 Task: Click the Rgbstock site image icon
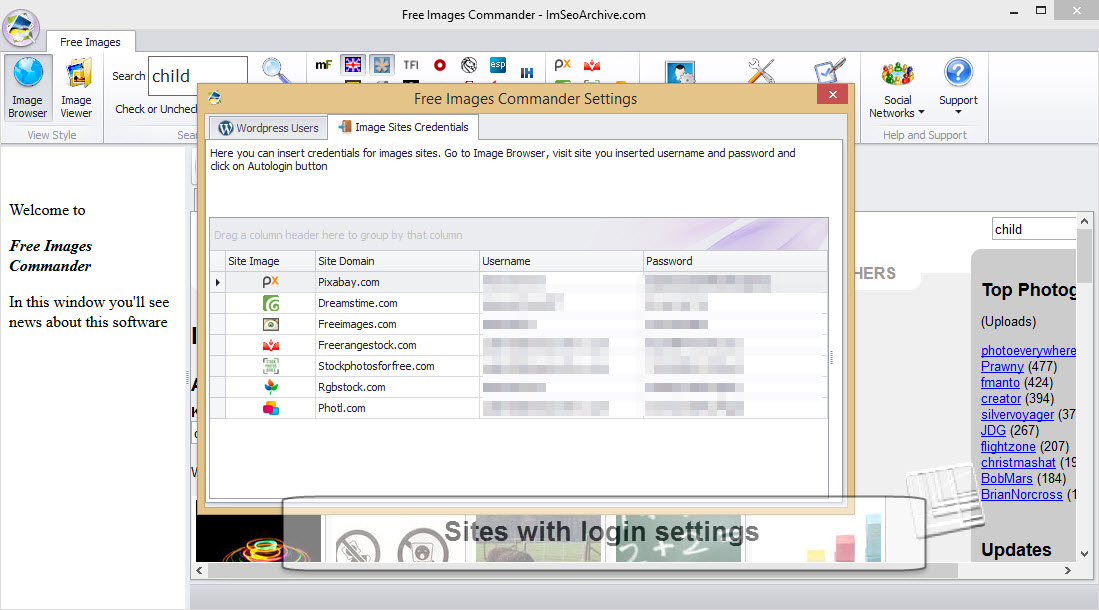click(271, 387)
